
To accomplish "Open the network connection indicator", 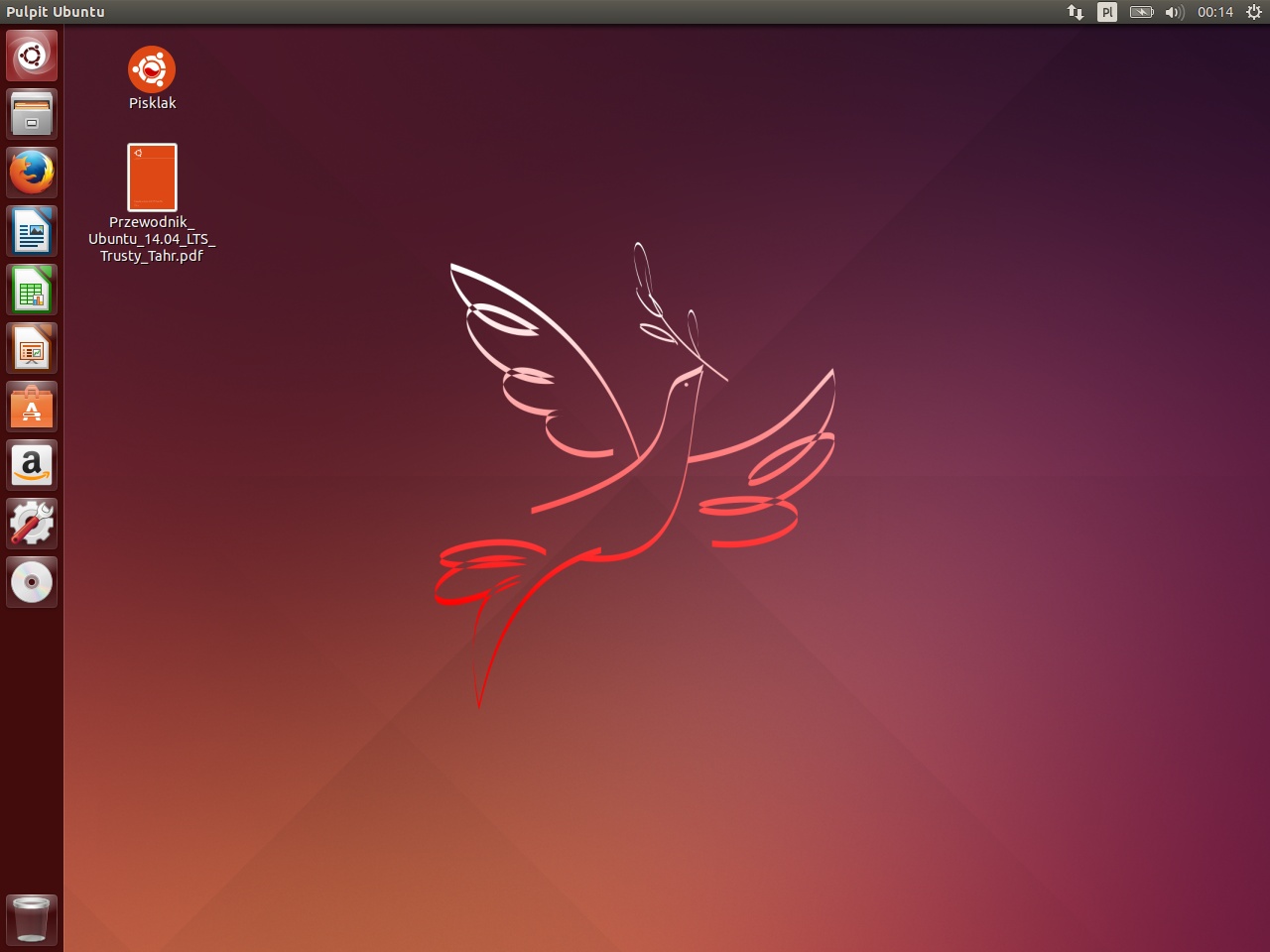I will [1076, 12].
